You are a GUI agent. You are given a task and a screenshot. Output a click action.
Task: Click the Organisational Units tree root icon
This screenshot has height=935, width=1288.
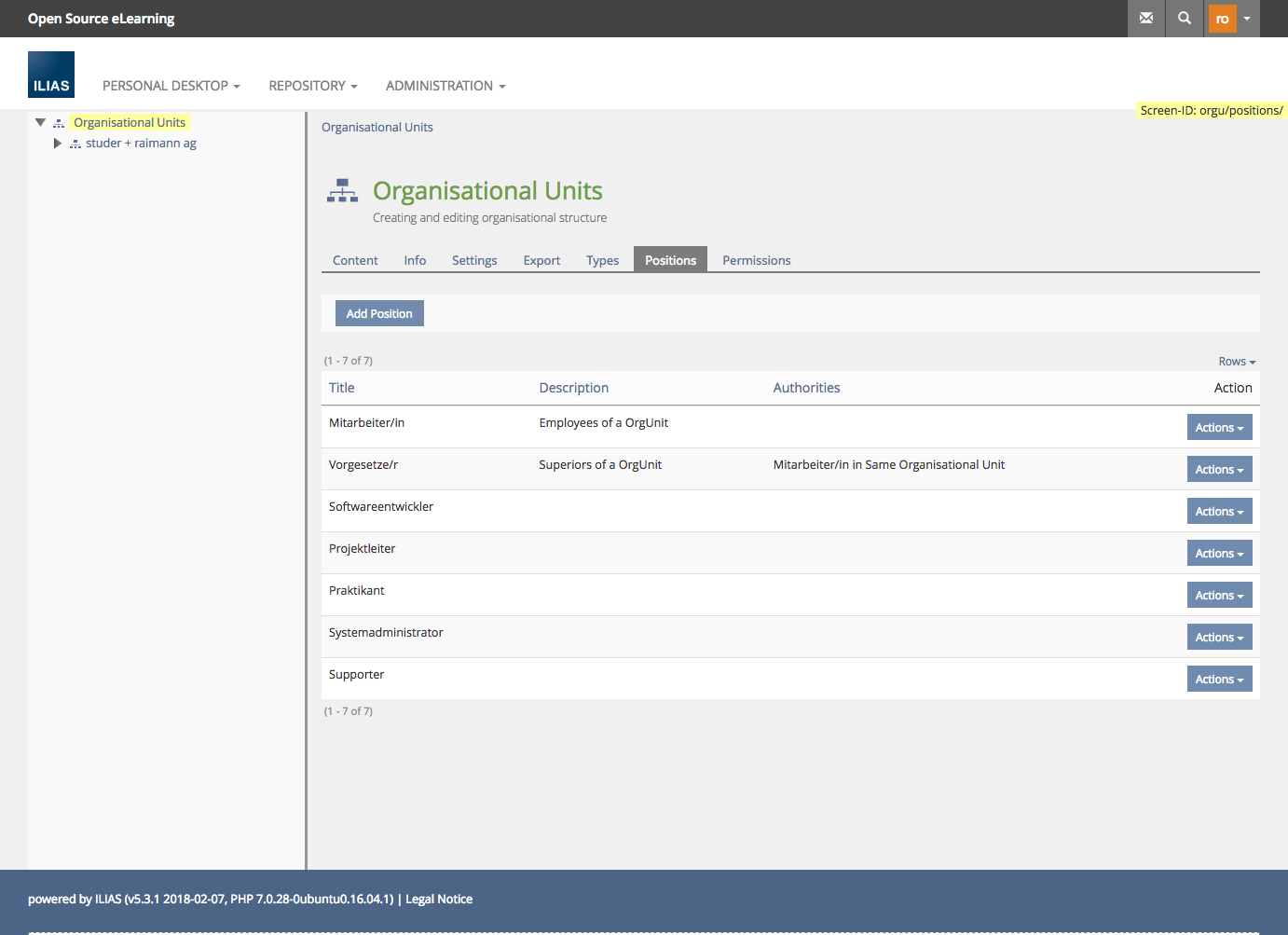tap(59, 123)
